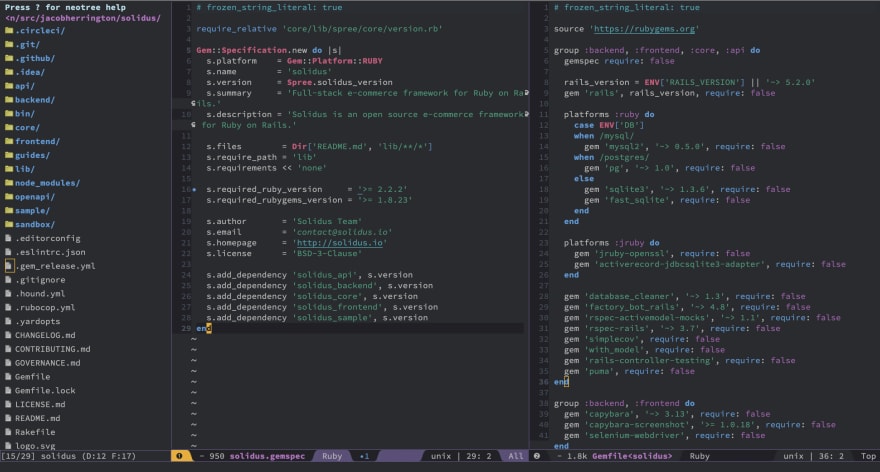The image size is (880, 472).
Task: Open CONTRIBUTING.md from the file tree
Action: point(53,349)
